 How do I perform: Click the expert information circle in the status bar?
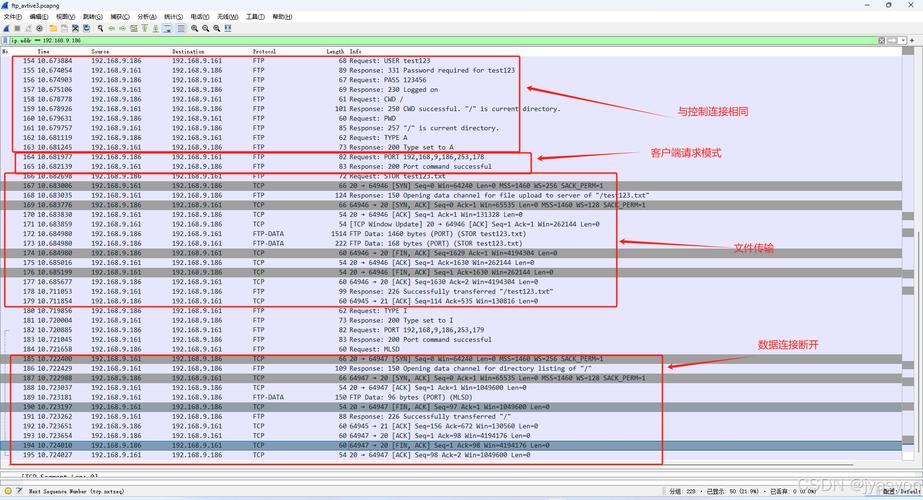[7, 492]
